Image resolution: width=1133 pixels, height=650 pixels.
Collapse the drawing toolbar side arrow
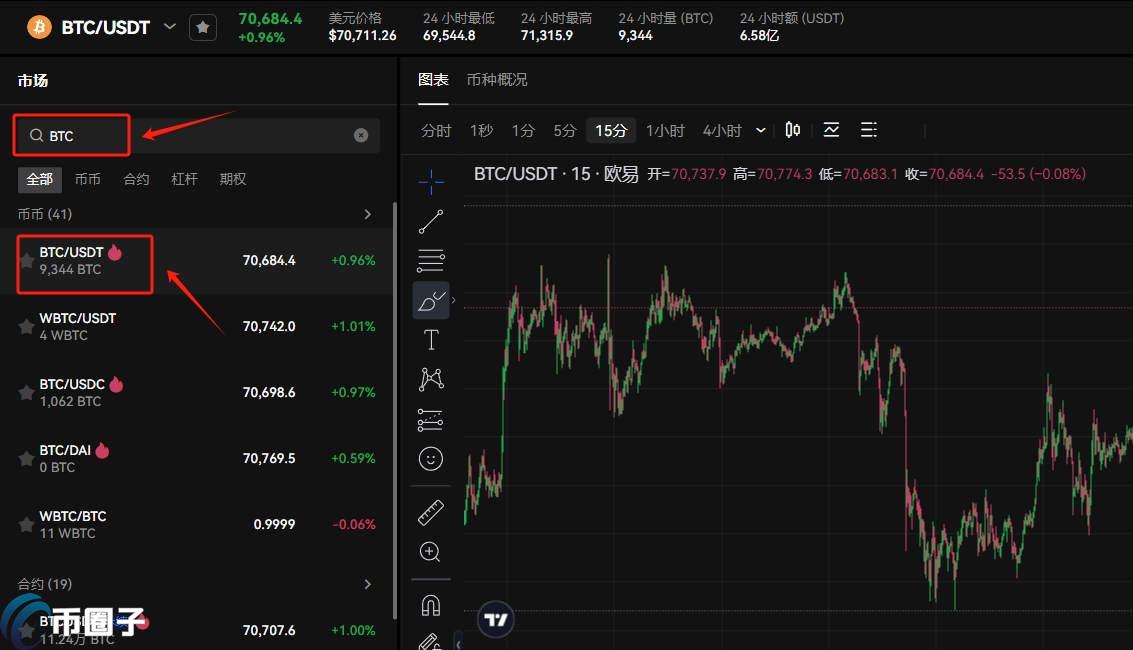(x=457, y=643)
